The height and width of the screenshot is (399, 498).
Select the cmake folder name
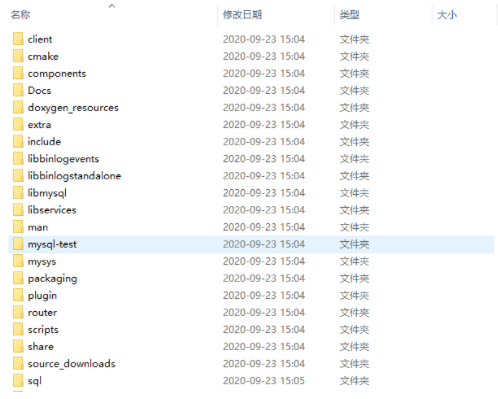coord(43,56)
